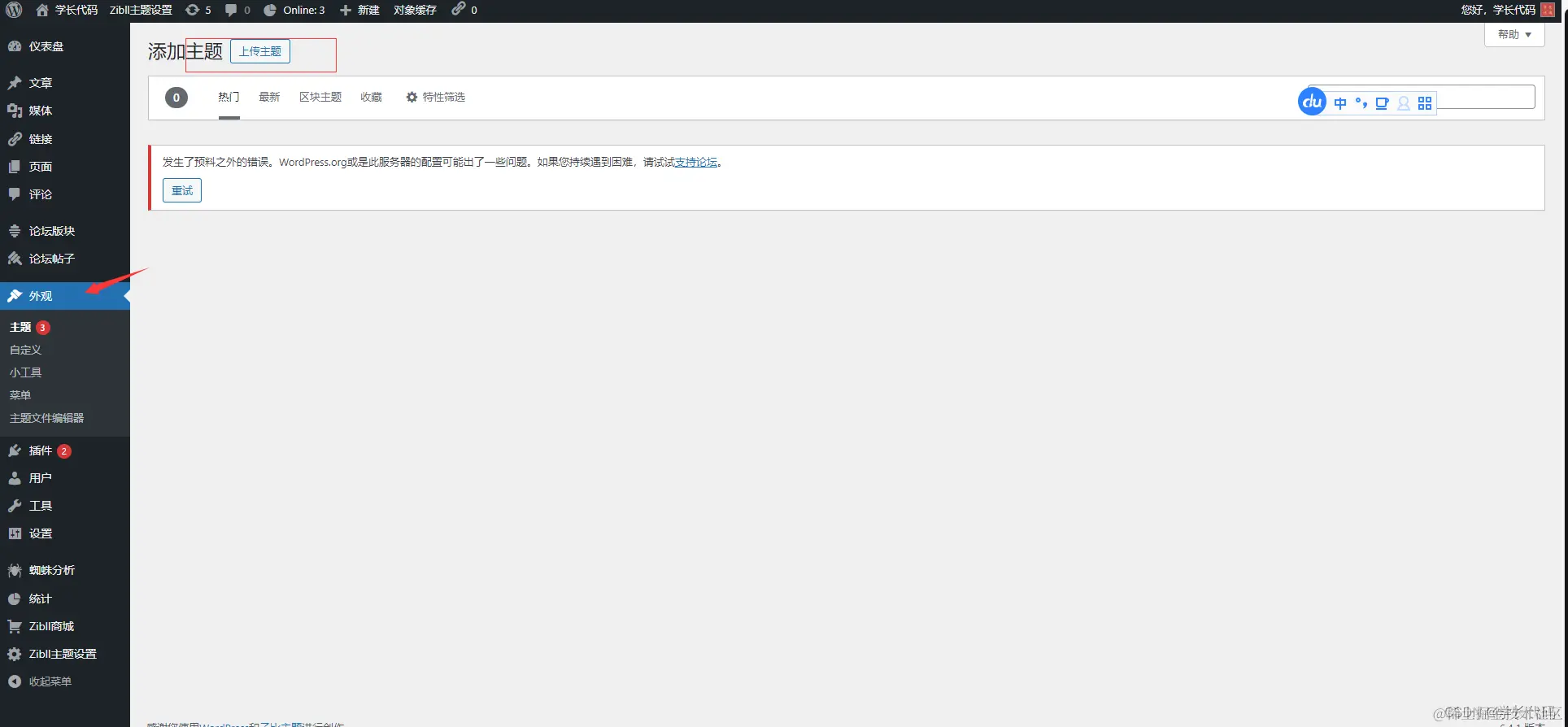1568x727 pixels.
Task: Open 论坛版块 forum sections in sidebar
Action: point(65,231)
